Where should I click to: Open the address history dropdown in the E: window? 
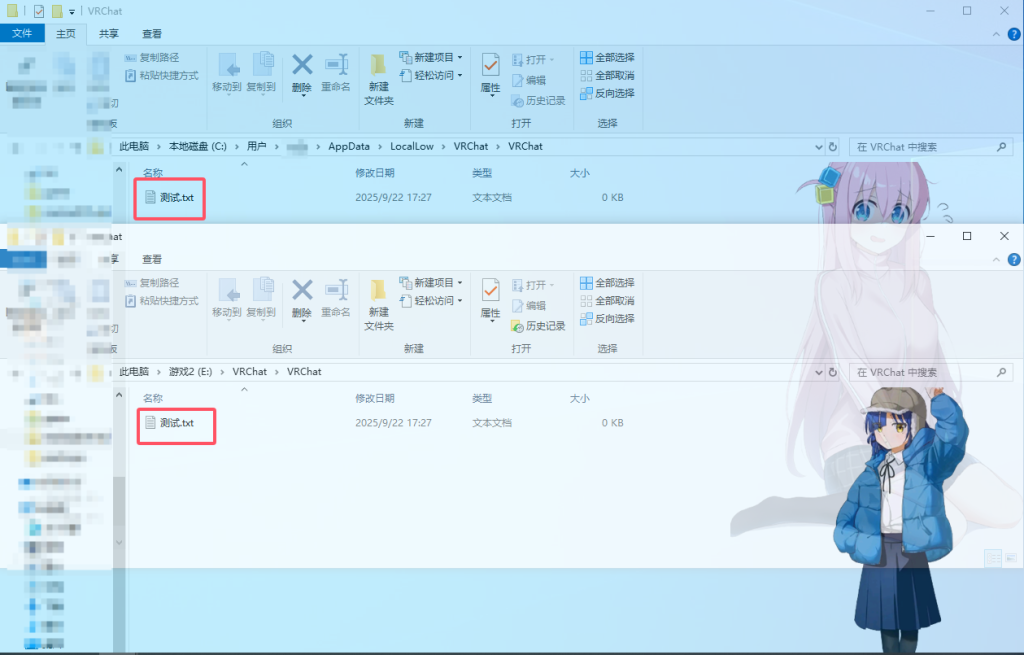818,372
